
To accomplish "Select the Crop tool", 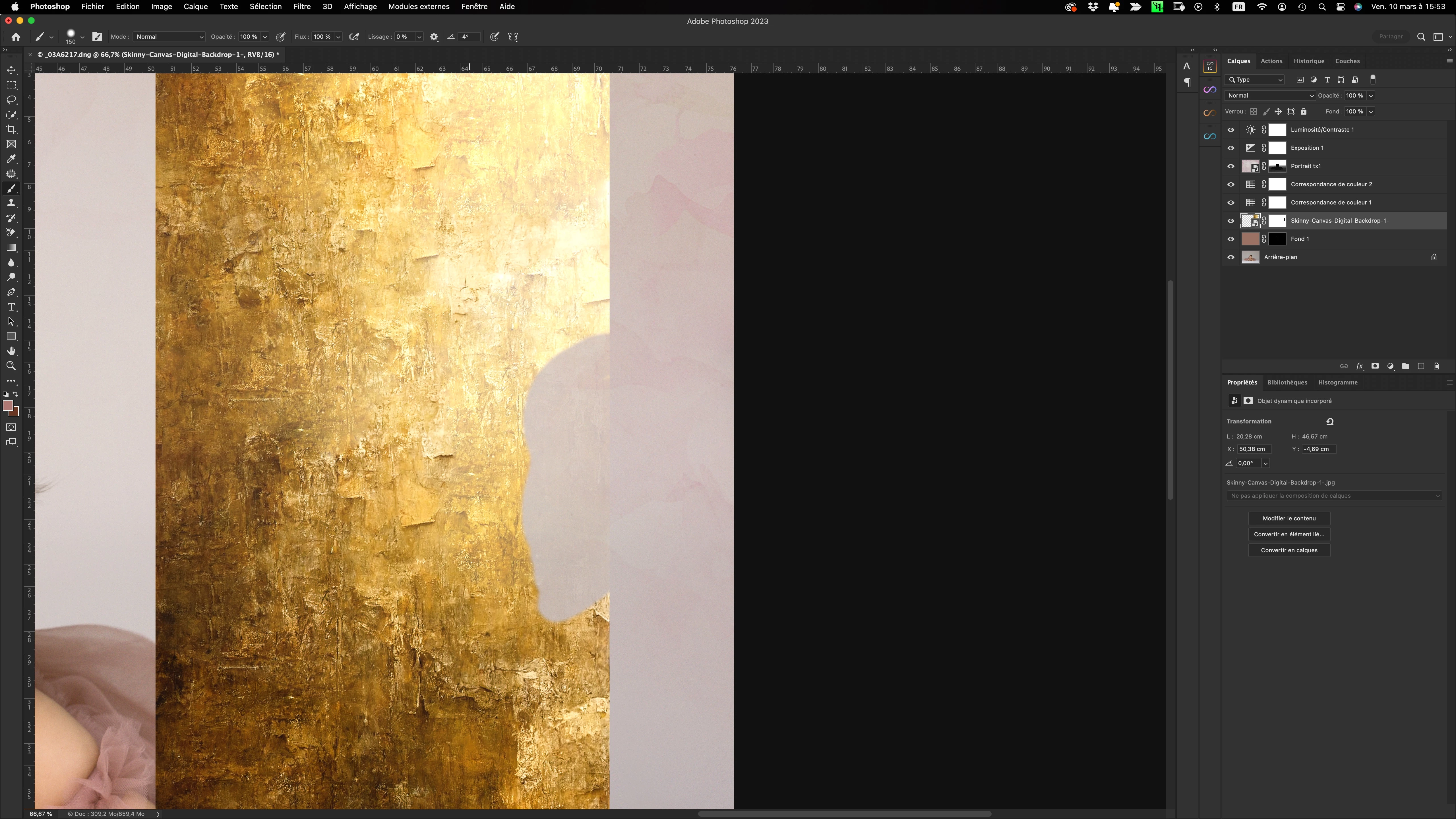I will (11, 129).
